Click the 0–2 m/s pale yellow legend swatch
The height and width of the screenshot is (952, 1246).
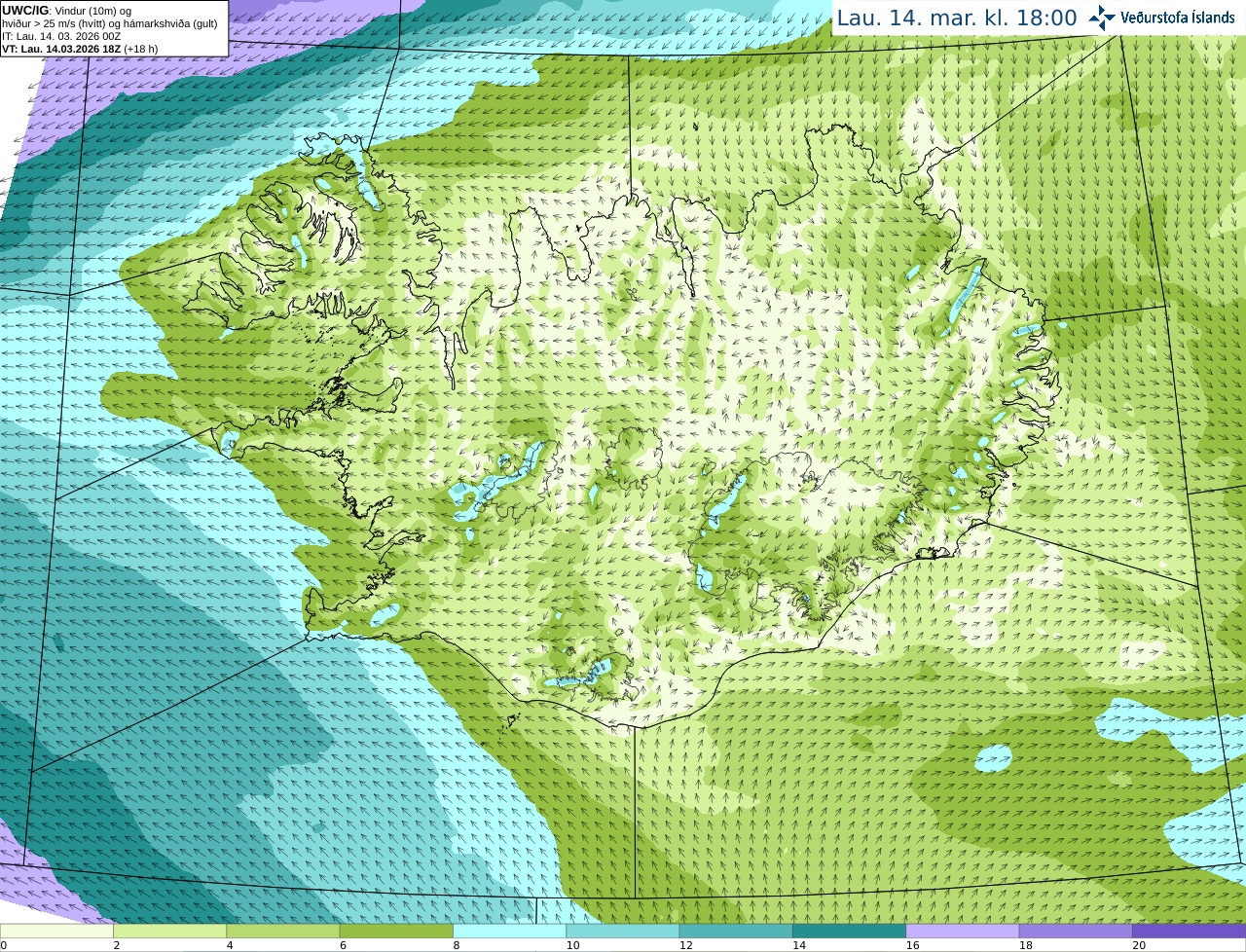(56, 931)
